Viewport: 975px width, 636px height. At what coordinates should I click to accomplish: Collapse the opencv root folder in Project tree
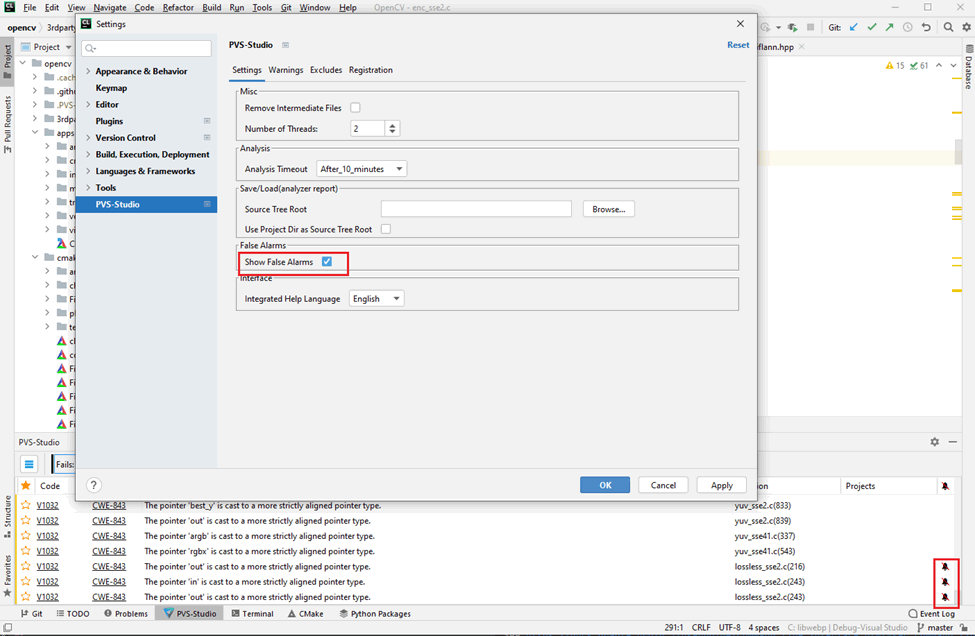point(22,63)
